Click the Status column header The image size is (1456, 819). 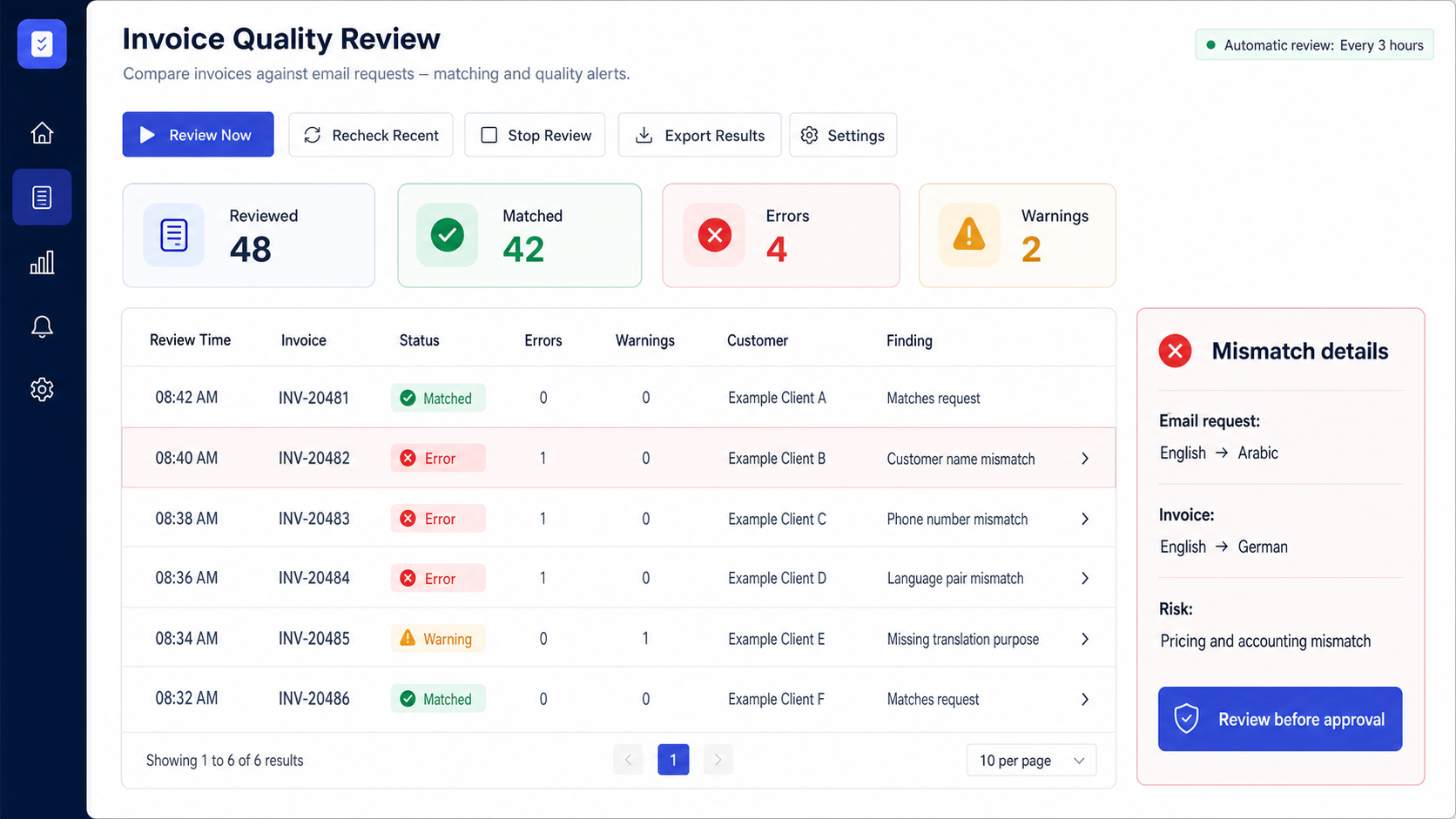pyautogui.click(x=419, y=340)
